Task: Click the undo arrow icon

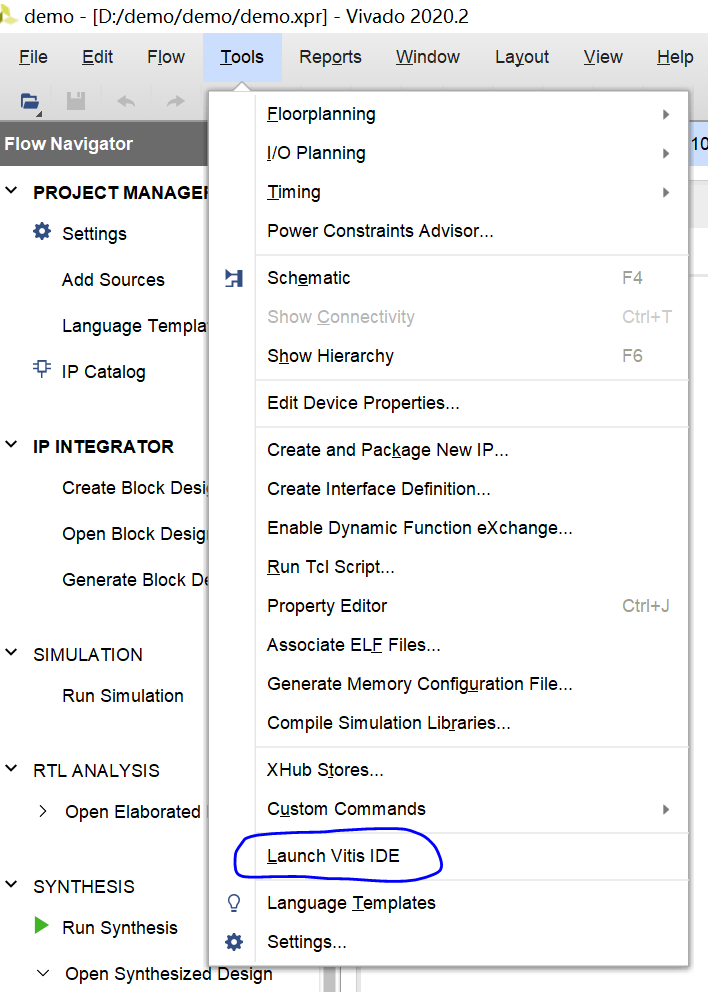Action: click(x=126, y=101)
